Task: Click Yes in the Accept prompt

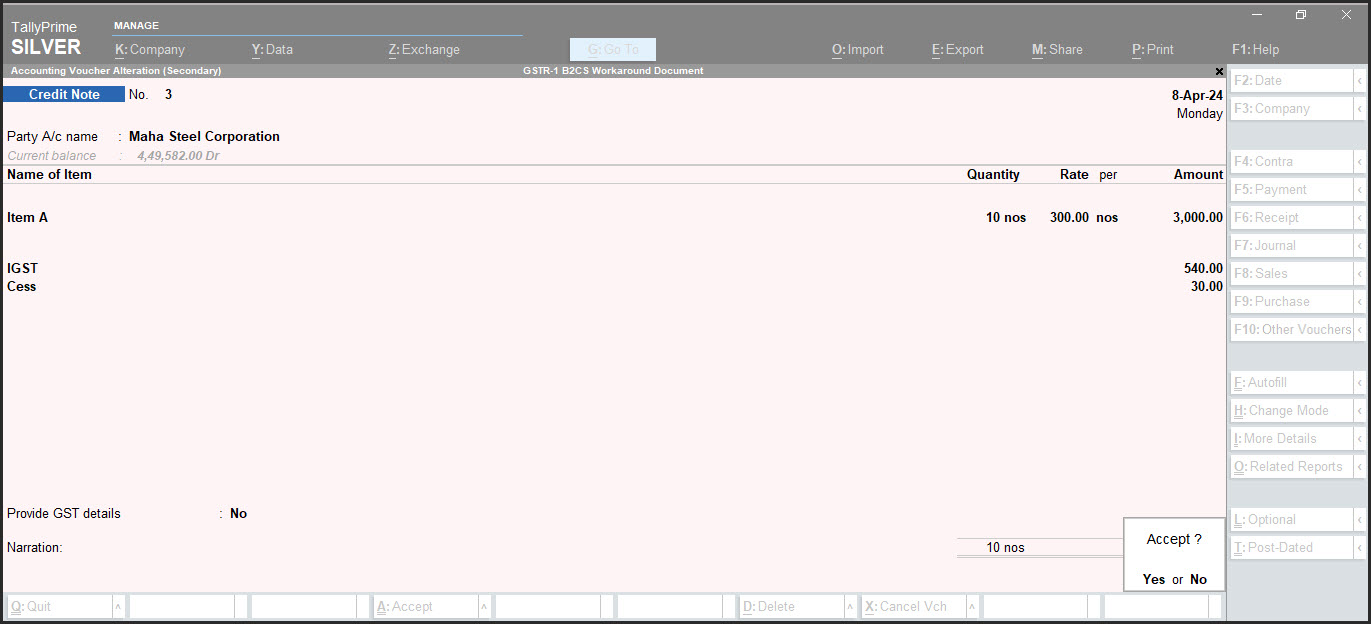Action: point(1154,580)
